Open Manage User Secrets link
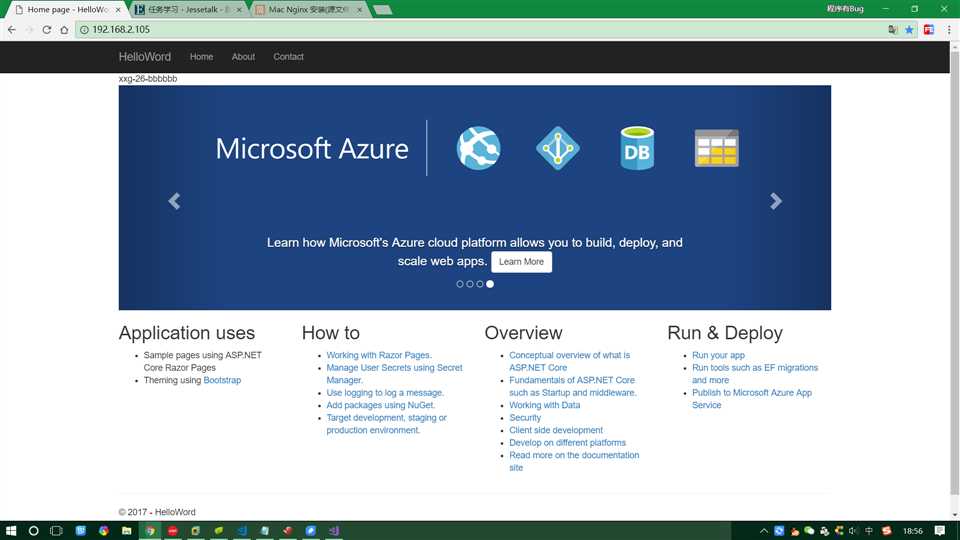 coord(394,373)
